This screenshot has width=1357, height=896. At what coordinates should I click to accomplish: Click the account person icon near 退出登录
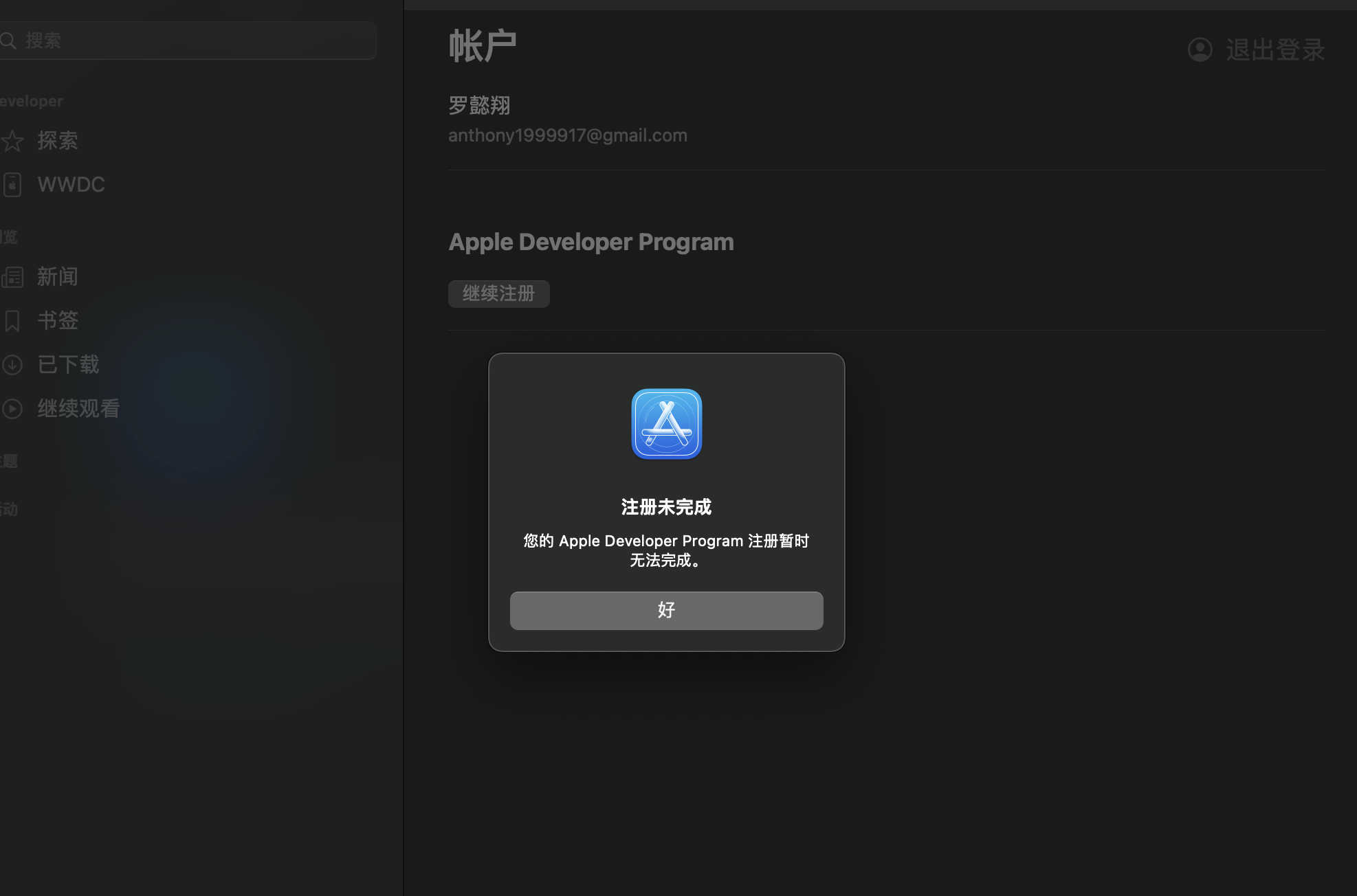[1199, 49]
